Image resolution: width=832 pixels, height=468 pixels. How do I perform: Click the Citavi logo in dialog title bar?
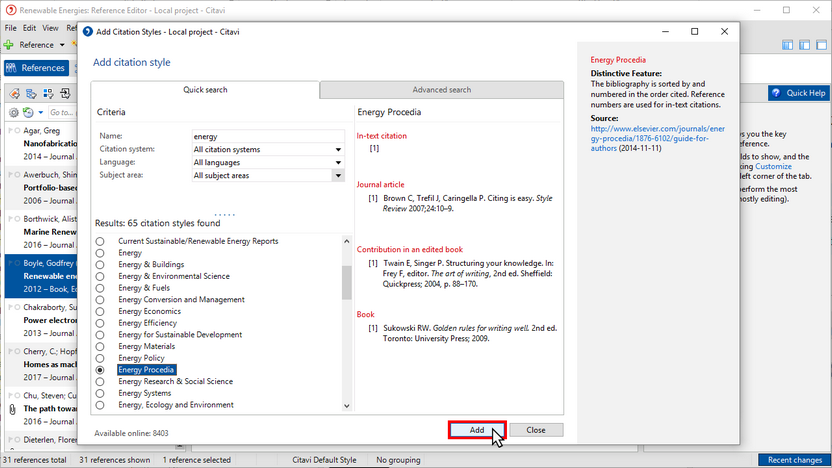88,32
